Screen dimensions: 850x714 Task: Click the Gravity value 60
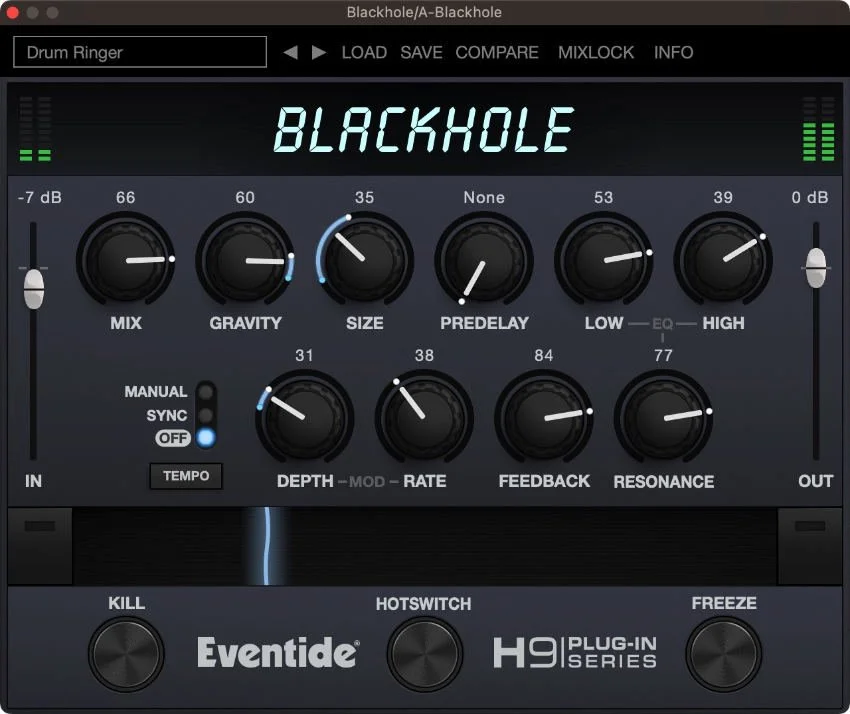tap(245, 197)
